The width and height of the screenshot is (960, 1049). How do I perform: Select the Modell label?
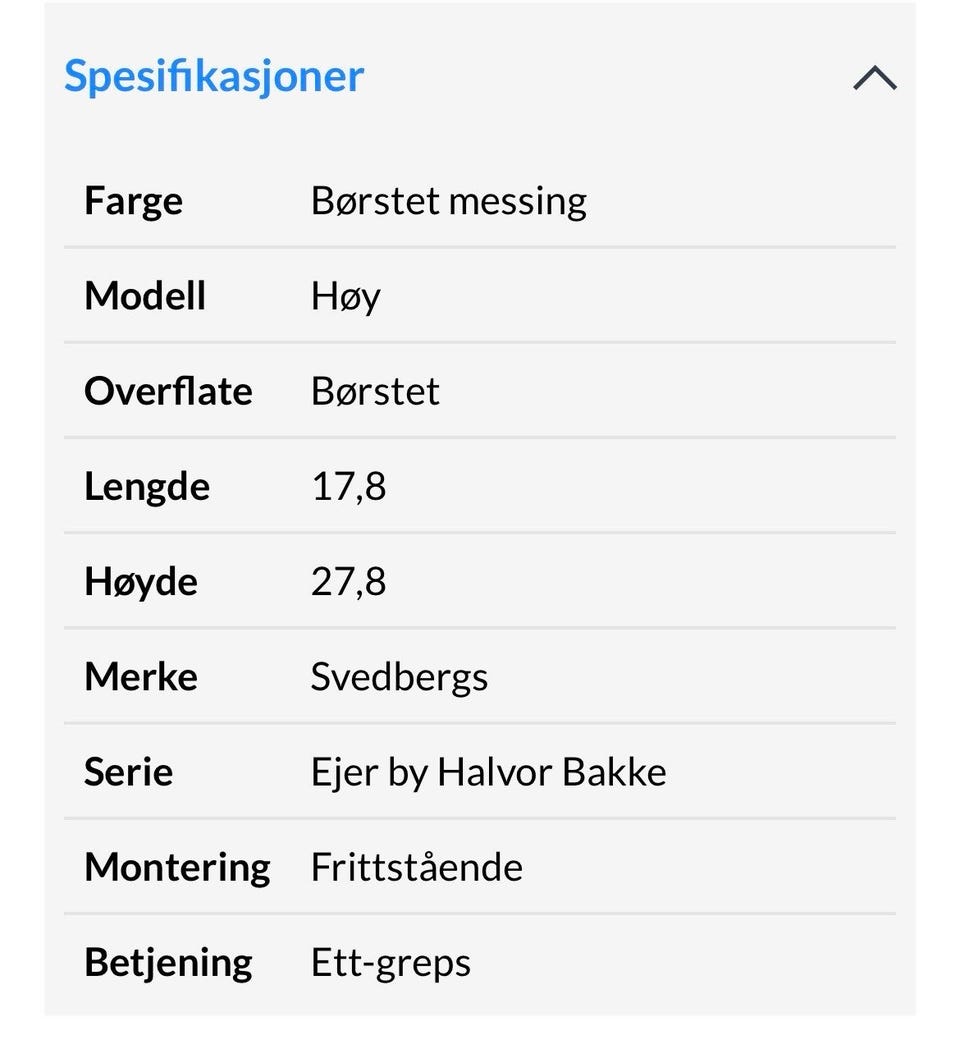(145, 296)
